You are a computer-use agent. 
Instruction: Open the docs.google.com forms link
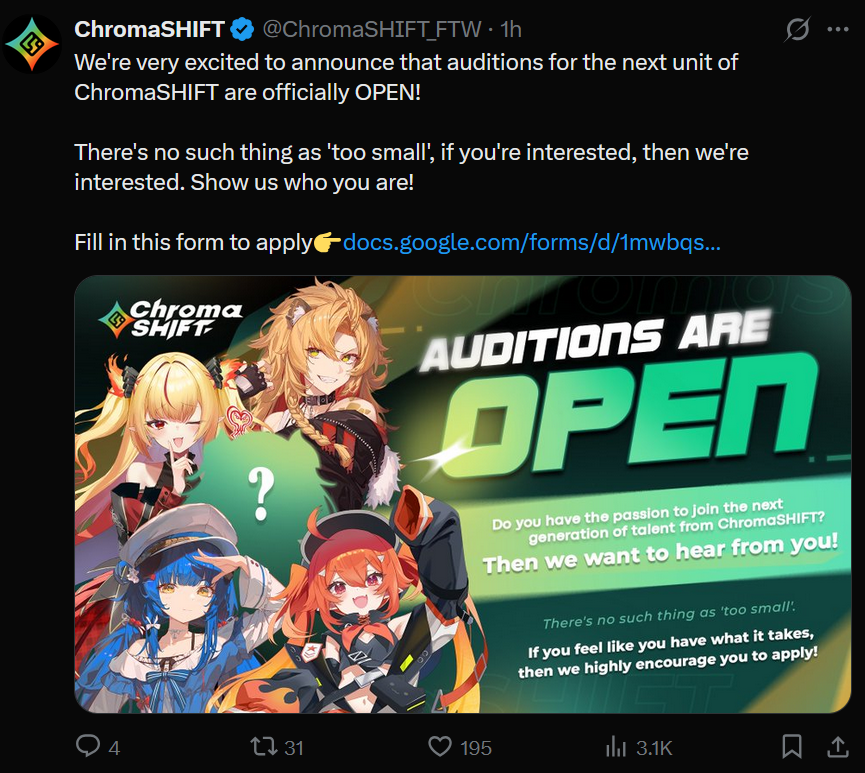(x=532, y=242)
